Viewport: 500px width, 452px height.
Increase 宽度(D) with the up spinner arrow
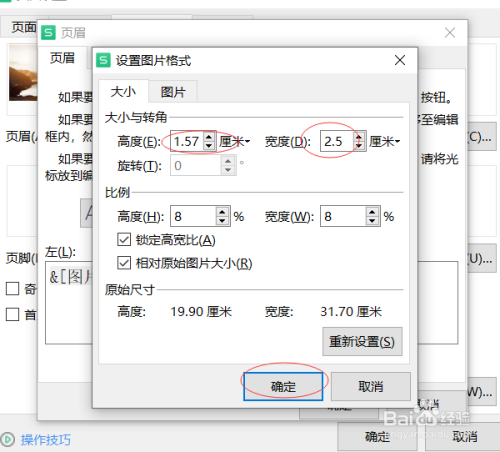coord(359,136)
